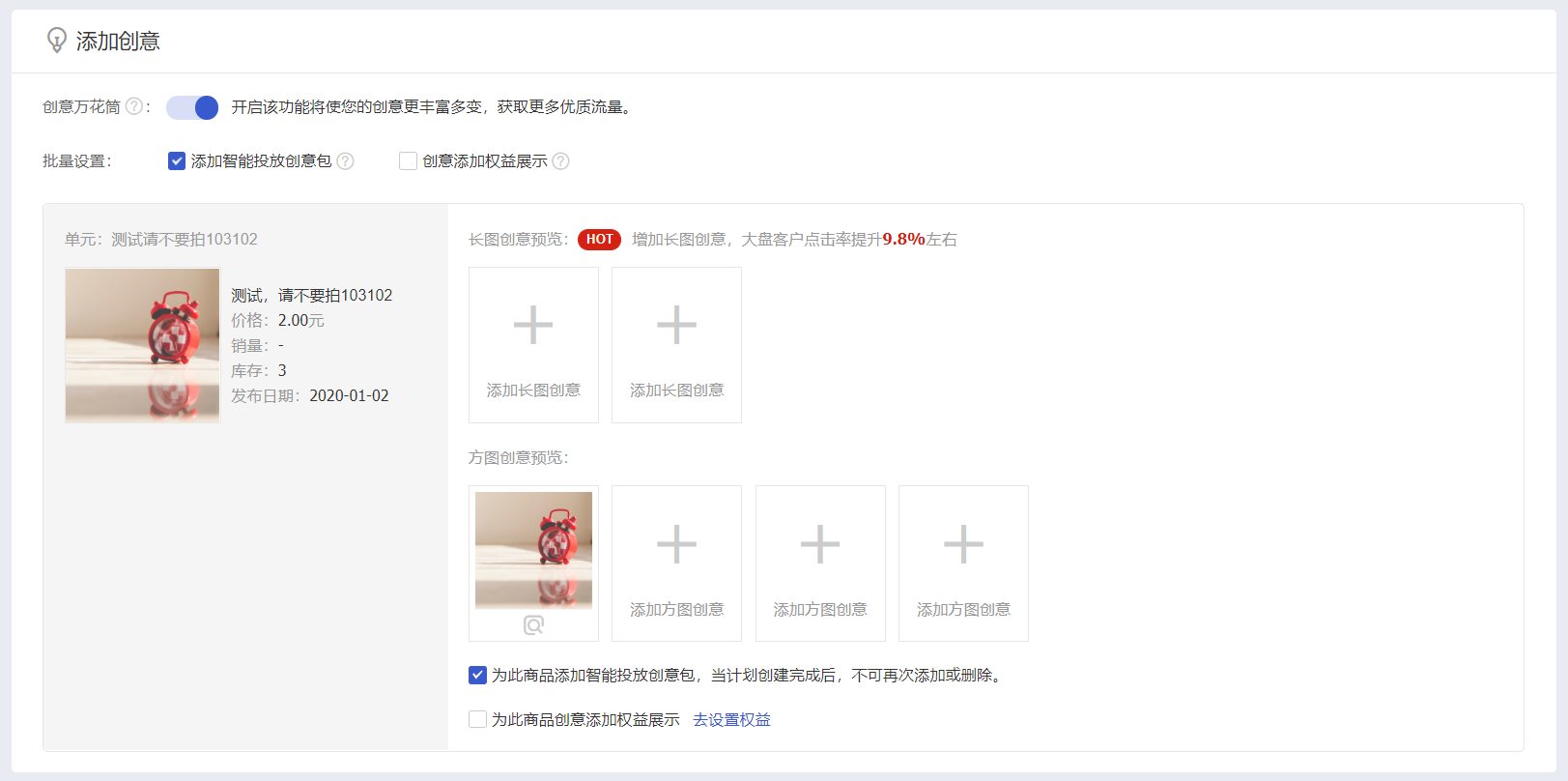The image size is (1568, 781).
Task: Check 为此商品创意添加权益展示 checkbox
Action: pyautogui.click(x=477, y=719)
